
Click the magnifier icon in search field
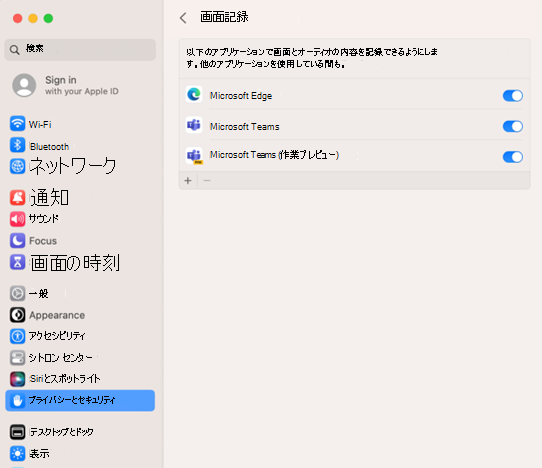click(x=15, y=50)
